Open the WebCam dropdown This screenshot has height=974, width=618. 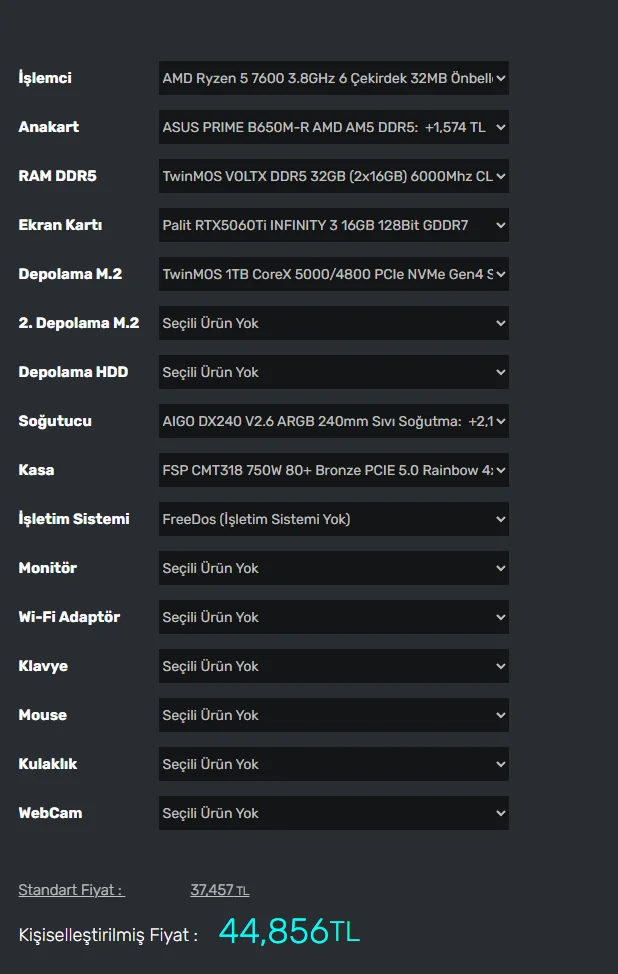pos(333,813)
